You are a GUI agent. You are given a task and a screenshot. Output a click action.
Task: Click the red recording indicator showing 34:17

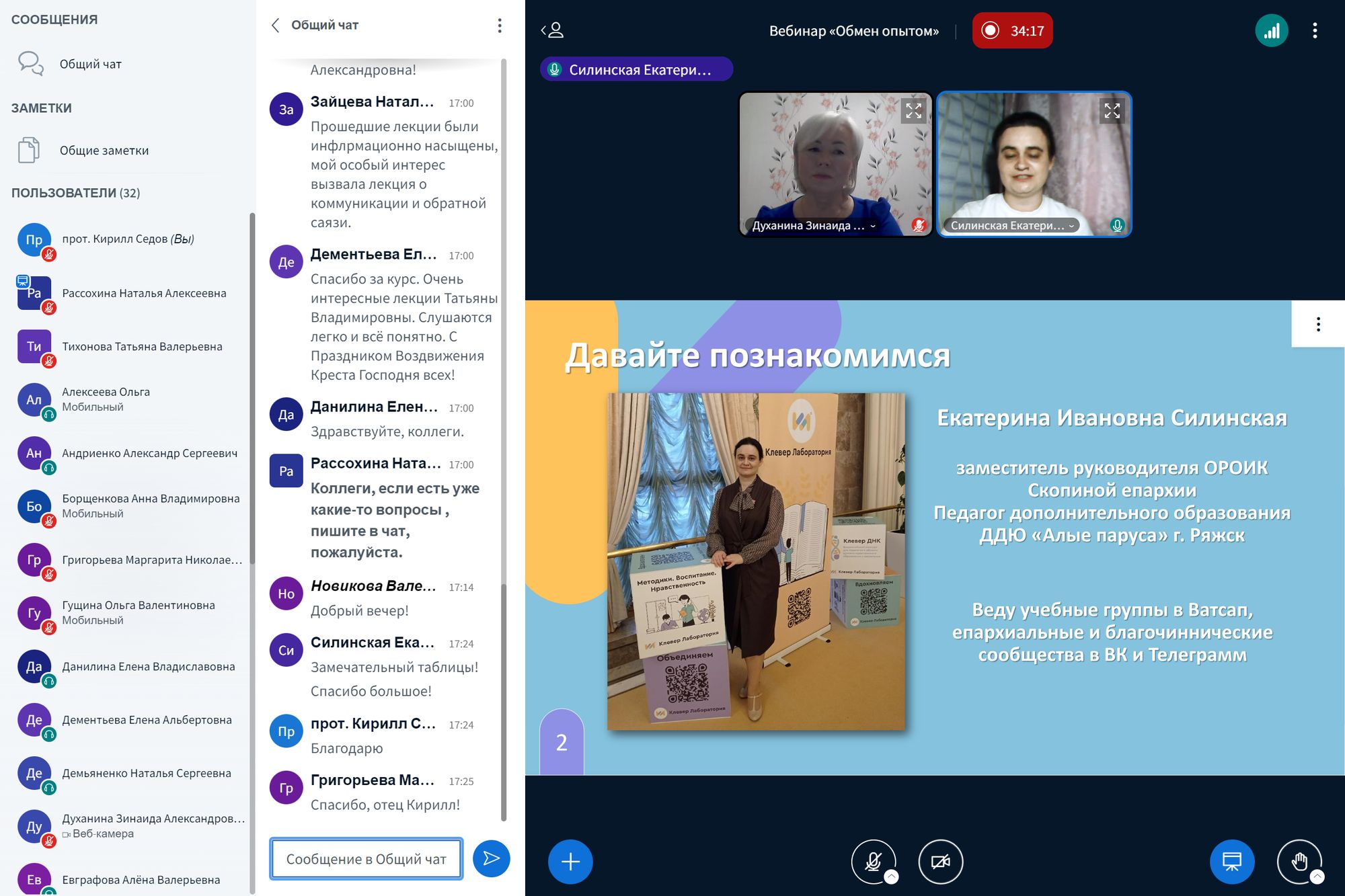click(x=1012, y=31)
